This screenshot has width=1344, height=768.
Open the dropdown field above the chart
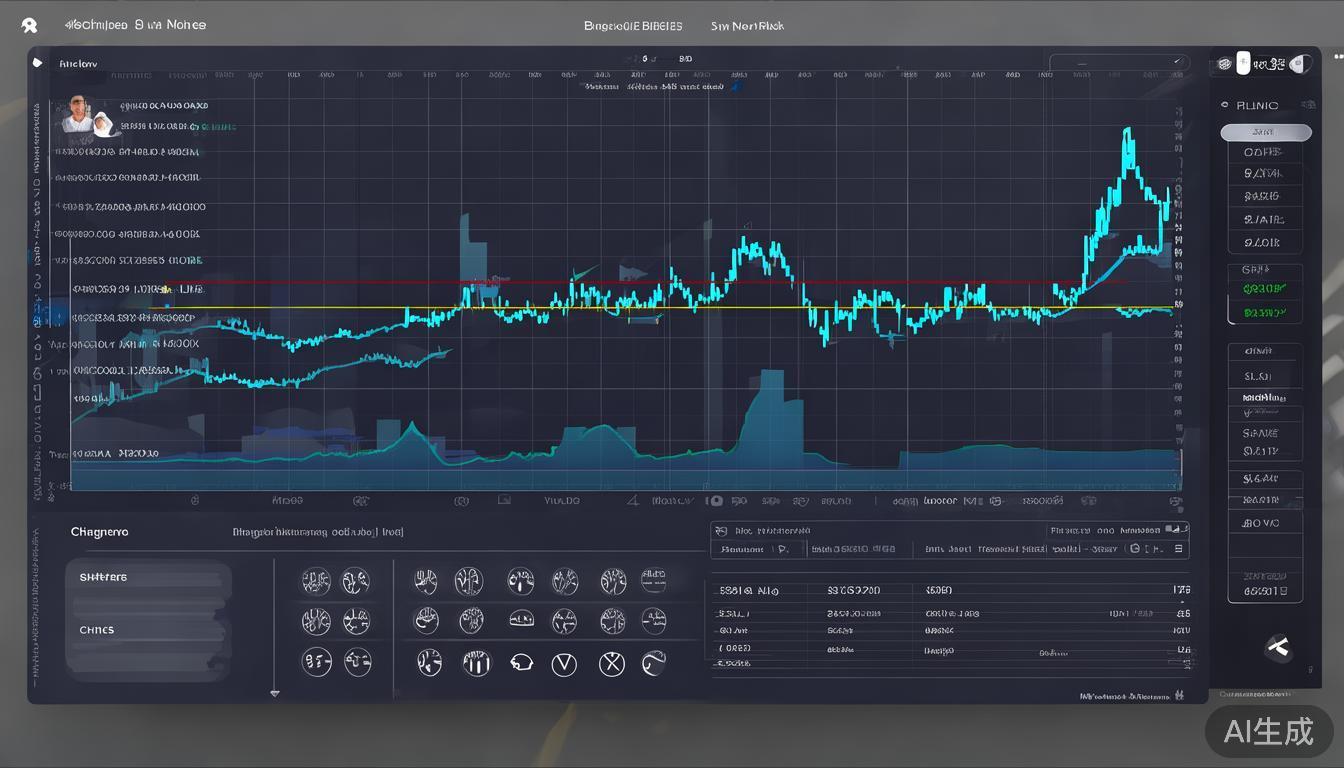[x=1118, y=62]
